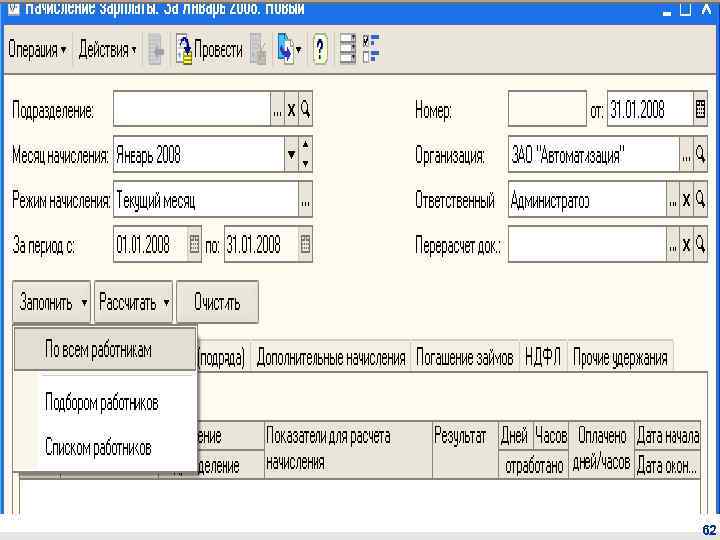The width and height of the screenshot is (720, 540).
Task: Click the document copy icon after Провести
Action: [258, 50]
